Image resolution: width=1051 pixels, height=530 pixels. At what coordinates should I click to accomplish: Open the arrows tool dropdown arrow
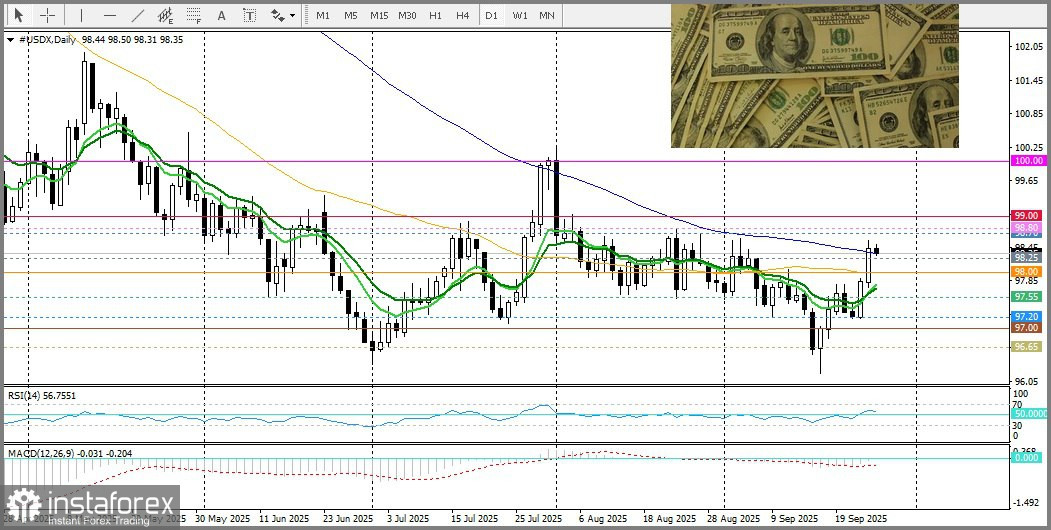coord(292,15)
